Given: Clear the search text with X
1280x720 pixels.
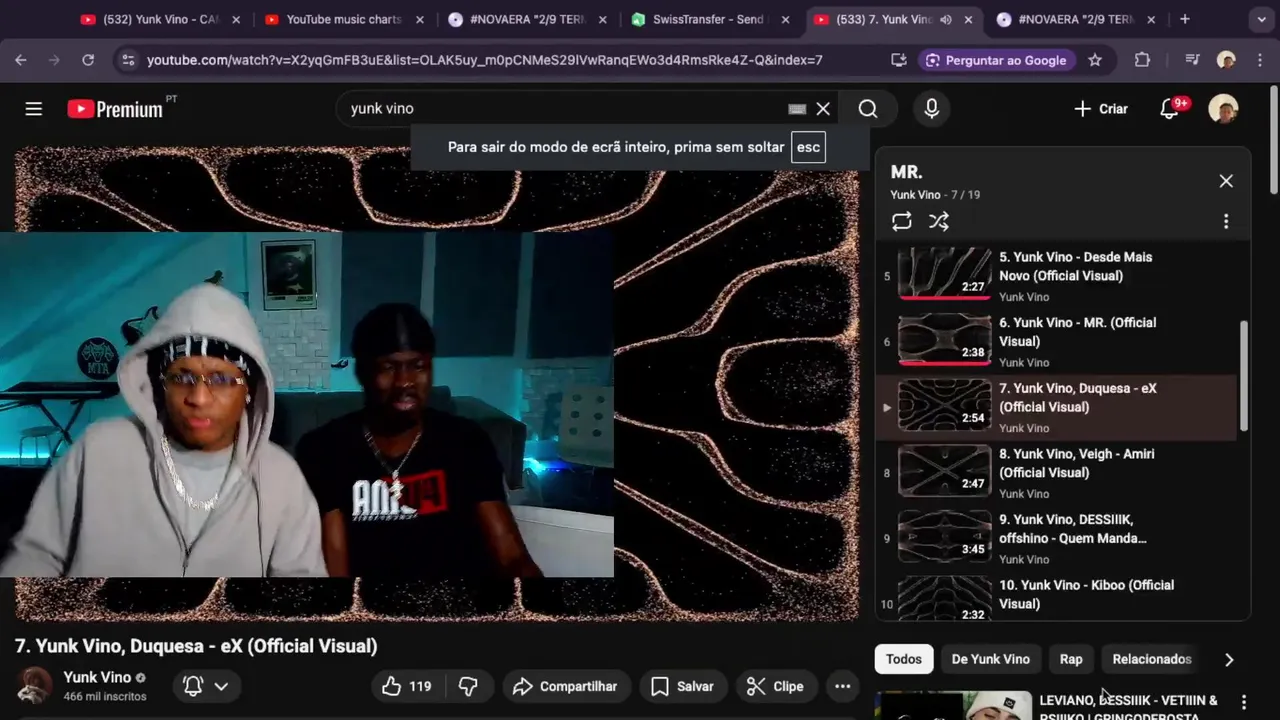Looking at the screenshot, I should pyautogui.click(x=823, y=109).
